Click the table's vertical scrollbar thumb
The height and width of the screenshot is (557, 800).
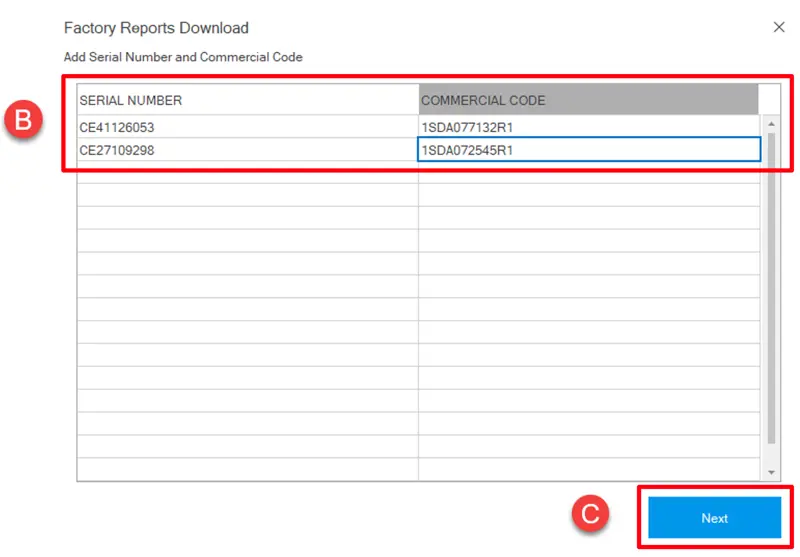771,288
